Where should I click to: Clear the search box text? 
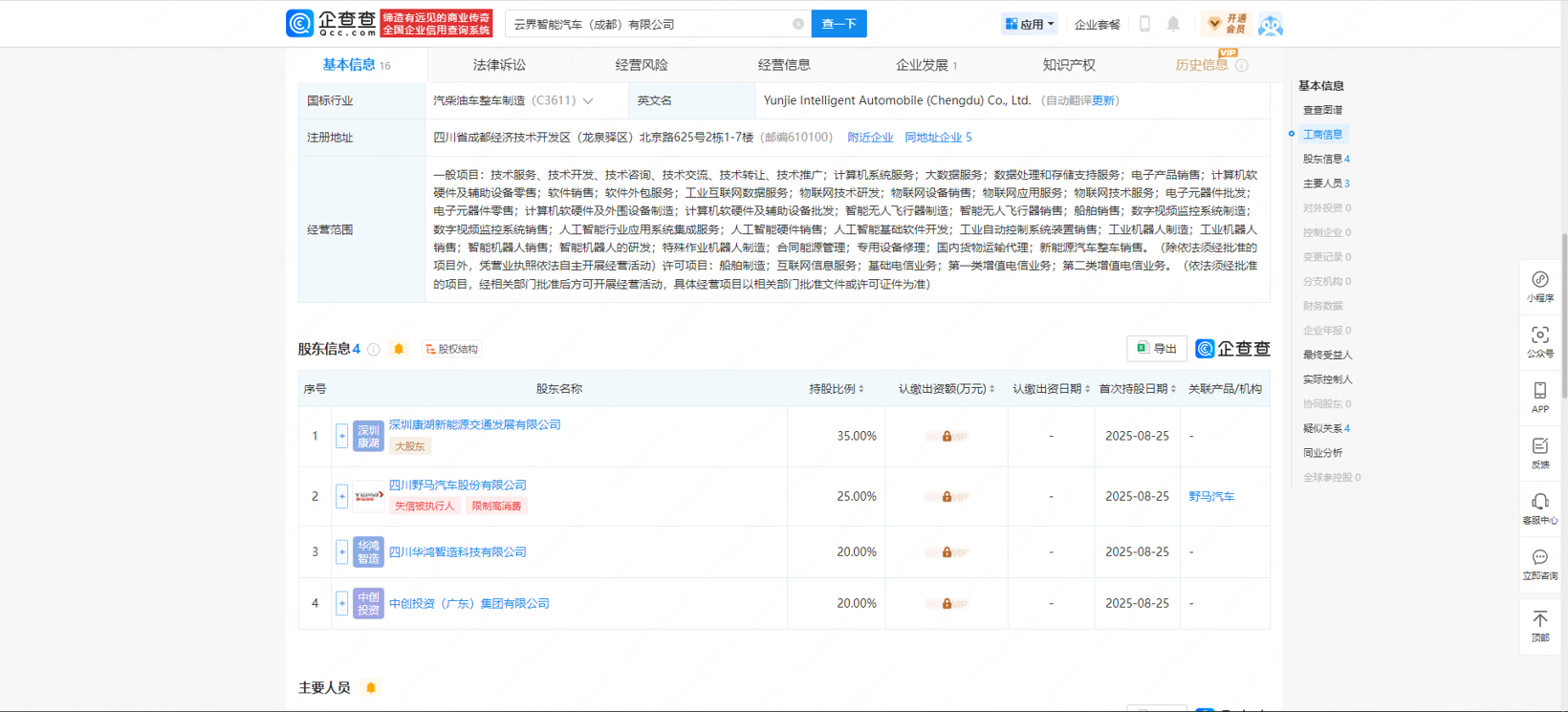798,24
